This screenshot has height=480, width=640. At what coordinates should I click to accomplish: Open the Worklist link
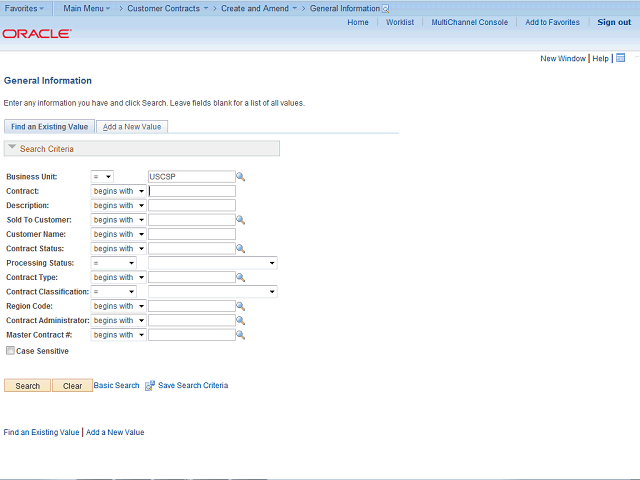(400, 22)
